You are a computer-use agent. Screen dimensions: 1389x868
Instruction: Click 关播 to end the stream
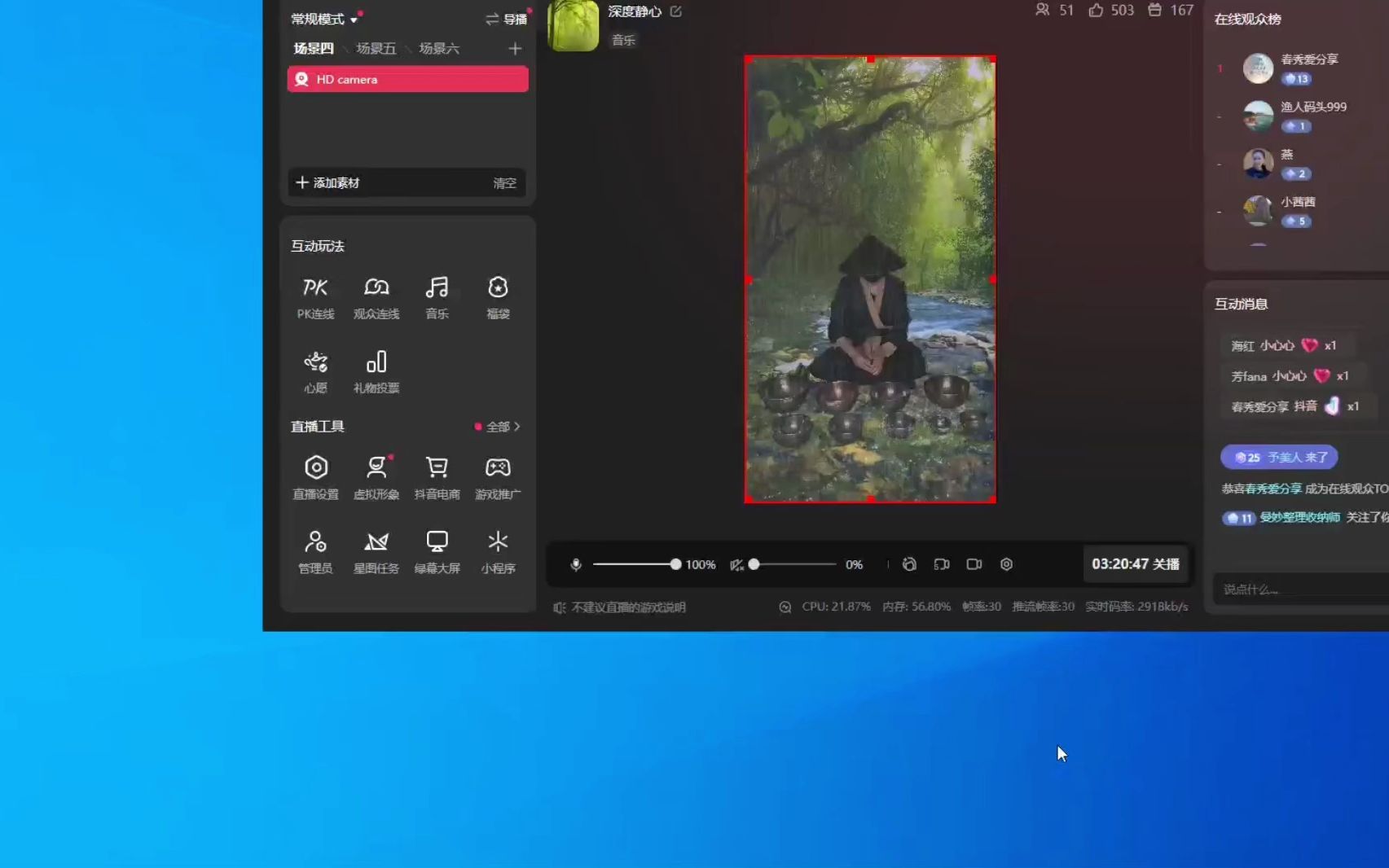tap(1136, 564)
